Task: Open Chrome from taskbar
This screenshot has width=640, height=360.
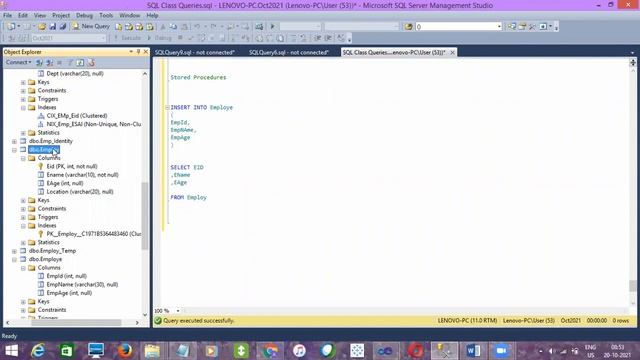Action: (x=270, y=350)
